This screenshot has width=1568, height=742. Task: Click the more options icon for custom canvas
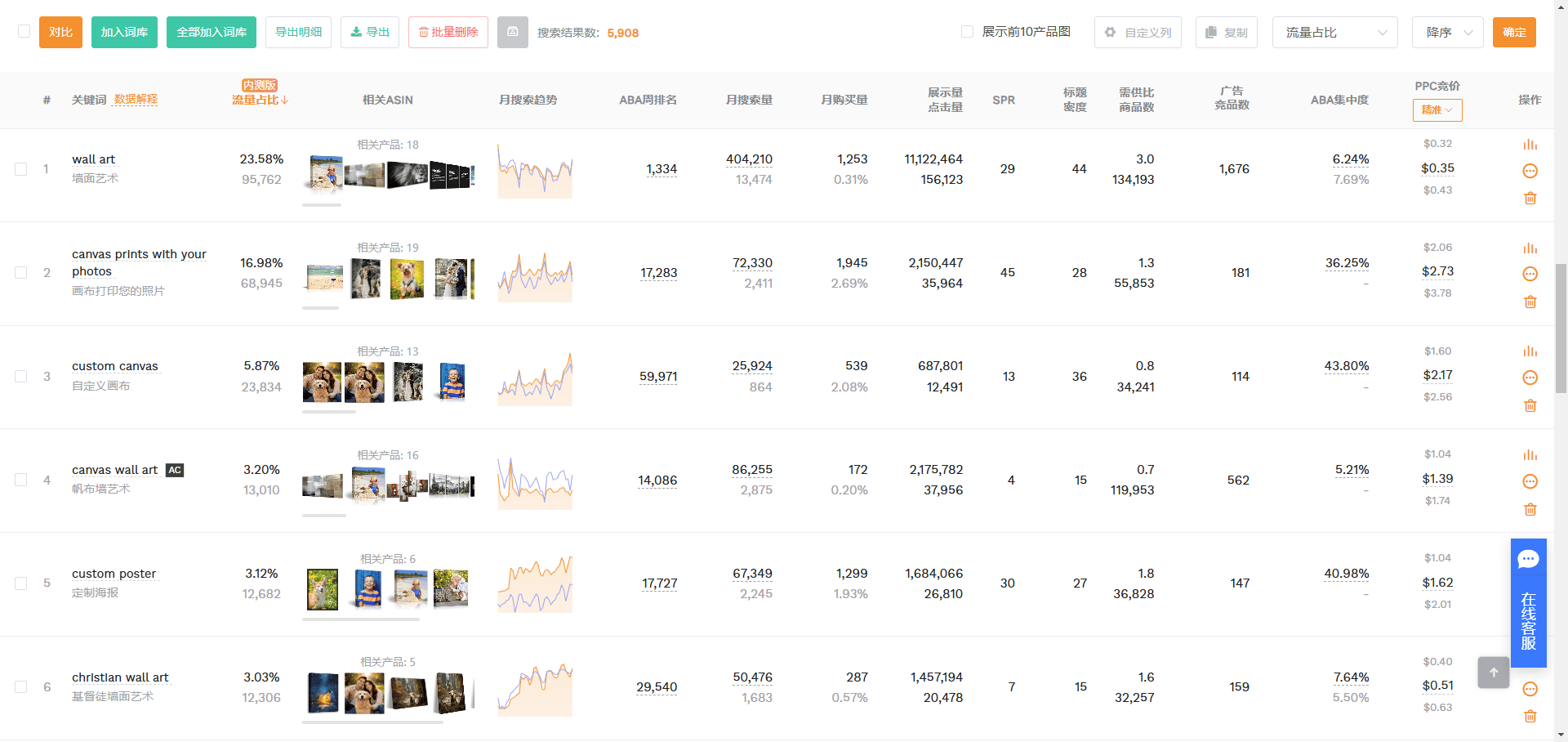point(1530,378)
